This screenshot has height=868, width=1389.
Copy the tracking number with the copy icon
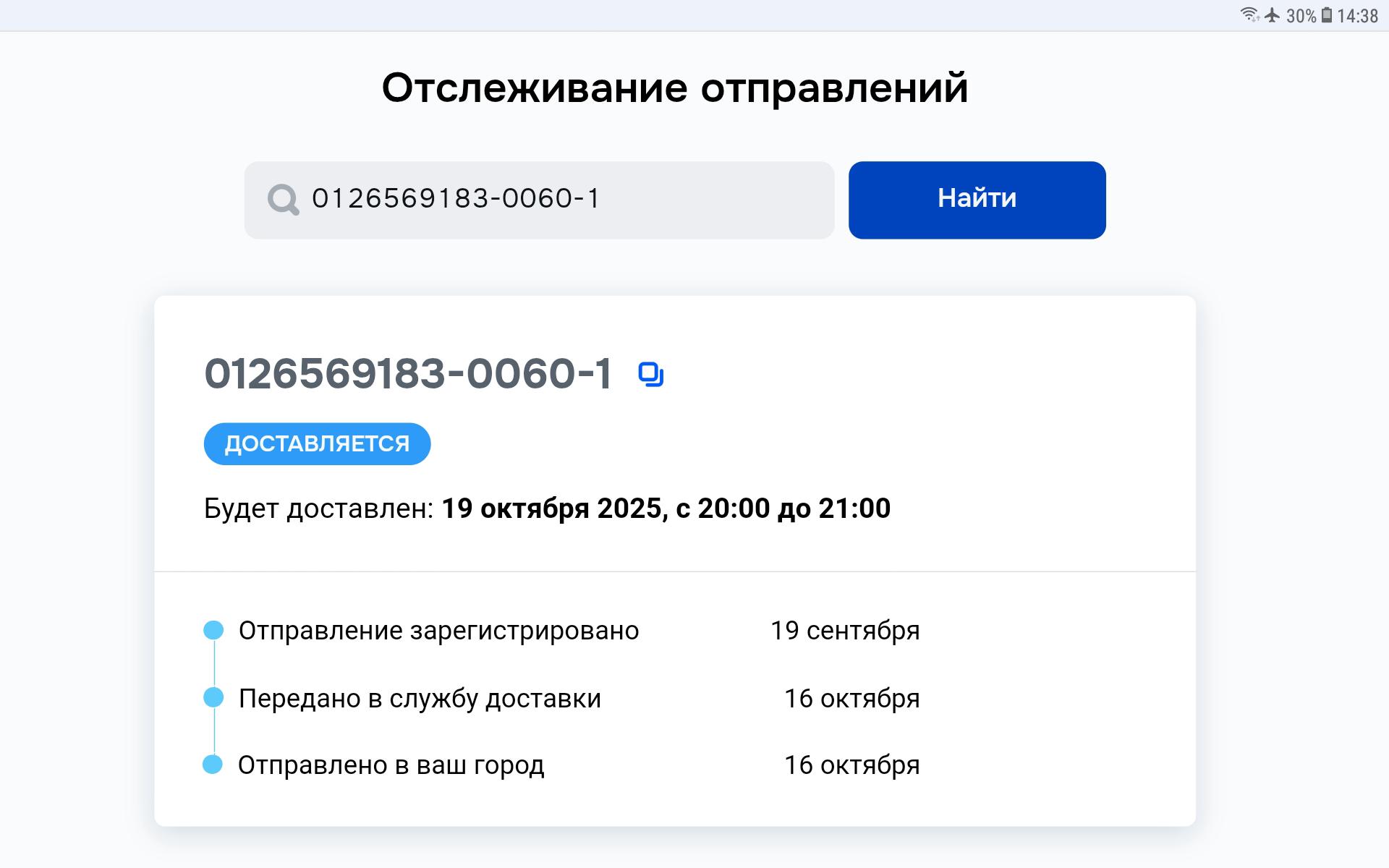pos(651,375)
